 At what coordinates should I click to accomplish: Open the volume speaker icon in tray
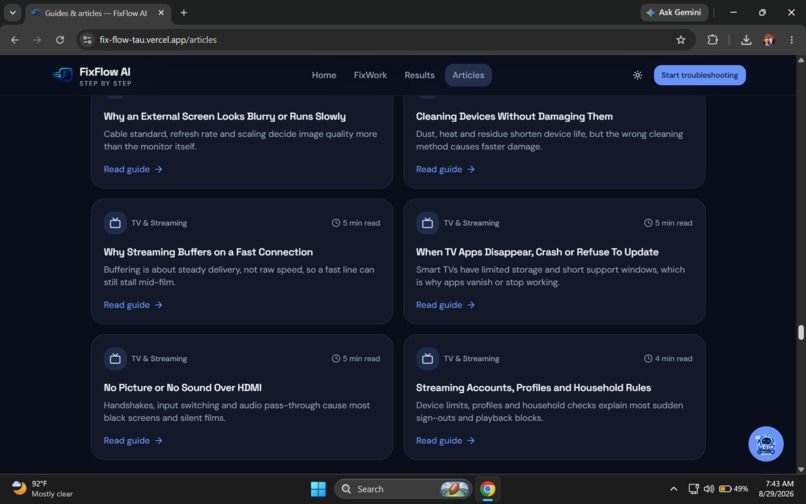pos(709,489)
